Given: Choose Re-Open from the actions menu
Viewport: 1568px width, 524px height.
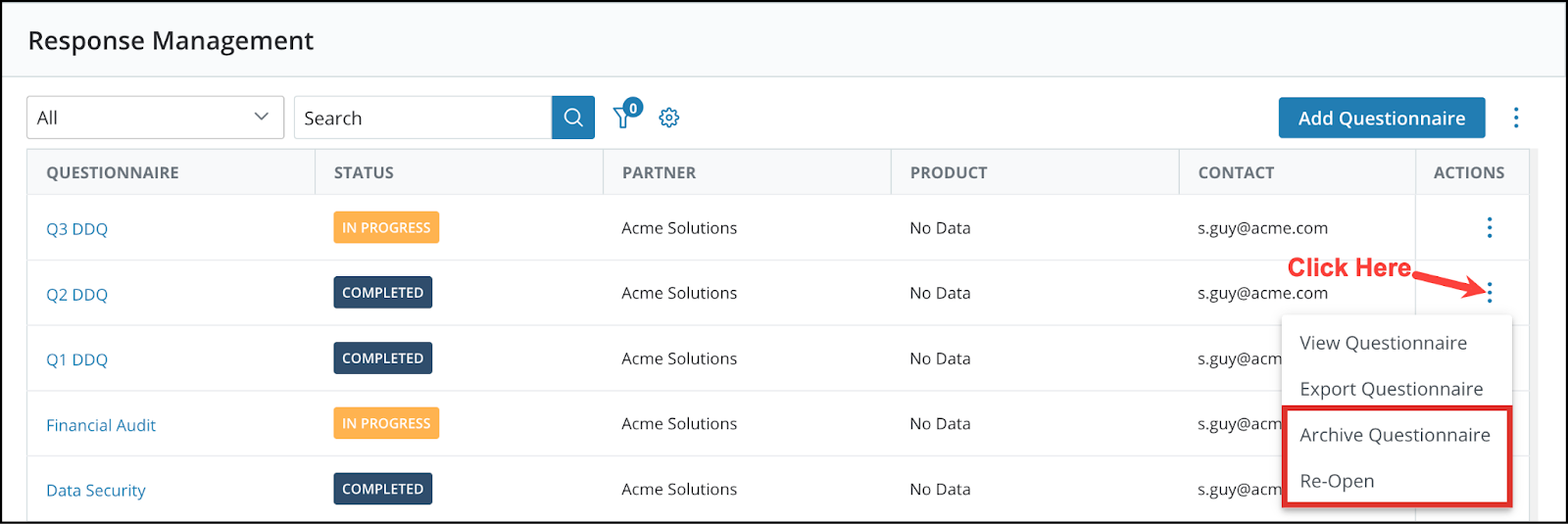Looking at the screenshot, I should (1337, 481).
